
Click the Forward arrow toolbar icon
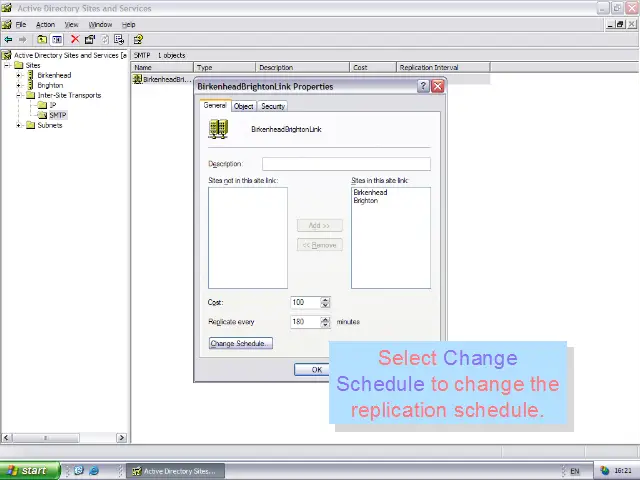point(22,40)
